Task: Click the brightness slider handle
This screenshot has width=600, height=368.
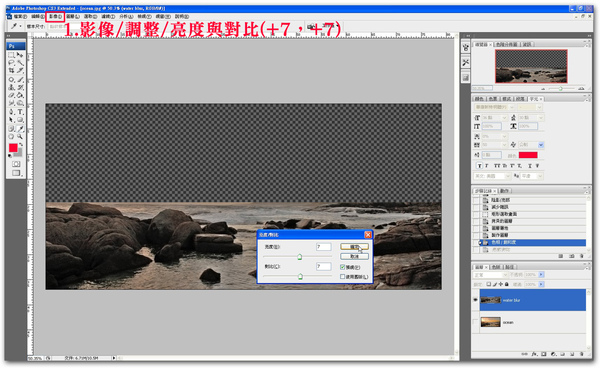Action: pyautogui.click(x=300, y=257)
